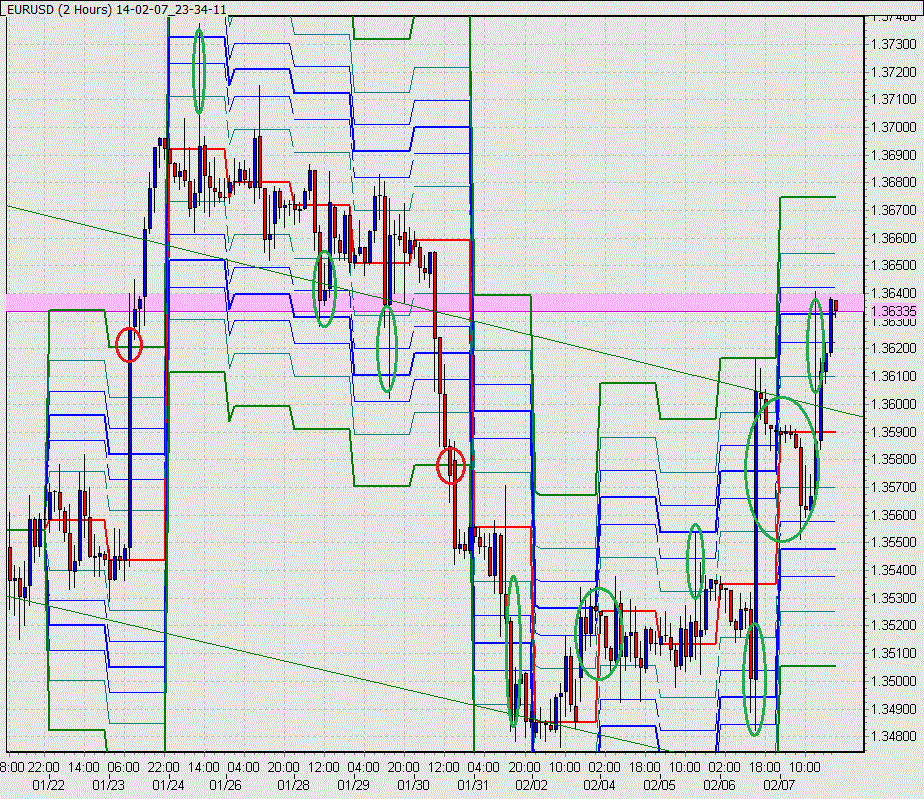This screenshot has width=924, height=799.
Task: Click the 1.36000 price axis label
Action: pyautogui.click(x=893, y=404)
